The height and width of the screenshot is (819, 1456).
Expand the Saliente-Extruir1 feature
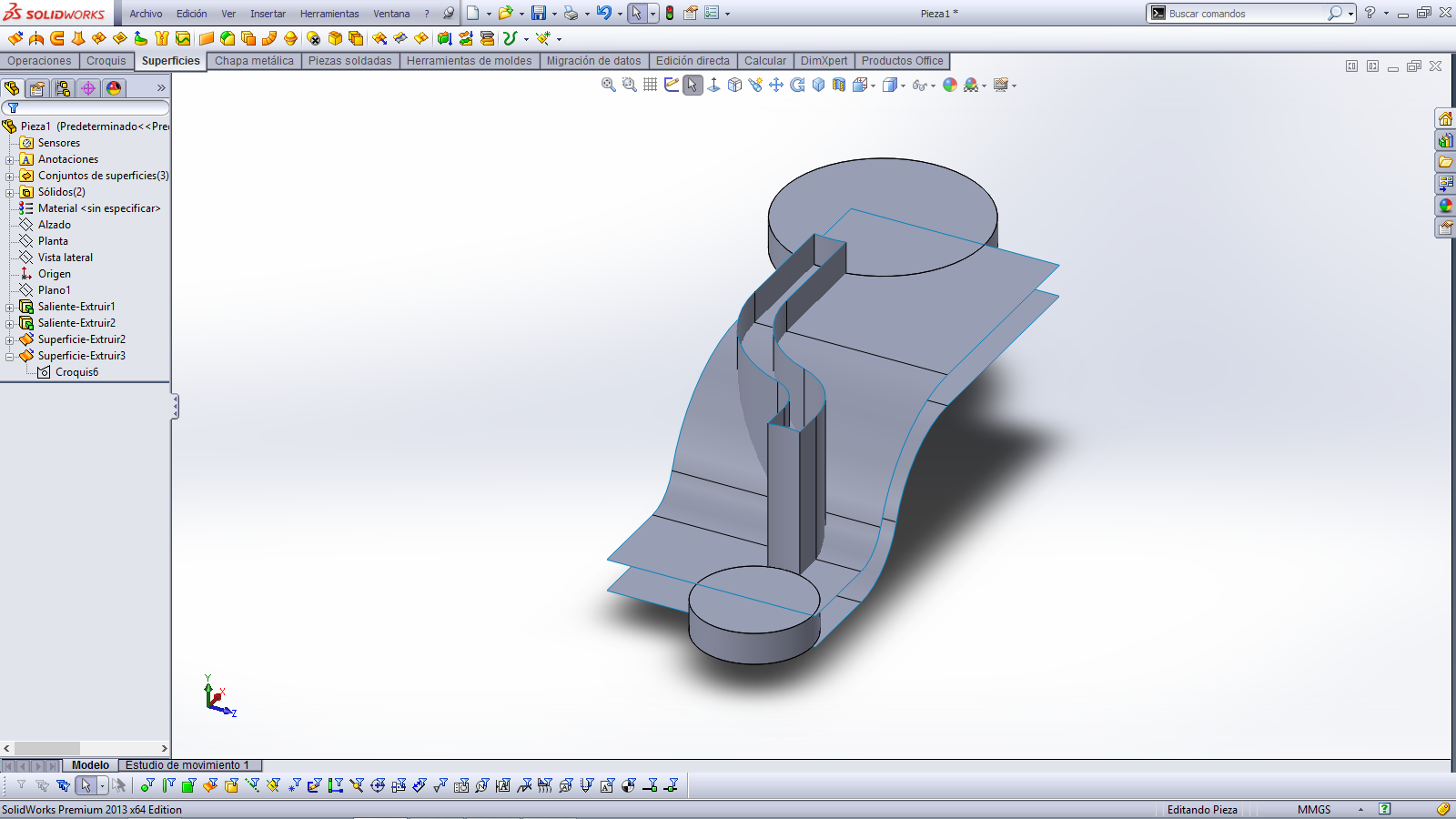(10, 307)
